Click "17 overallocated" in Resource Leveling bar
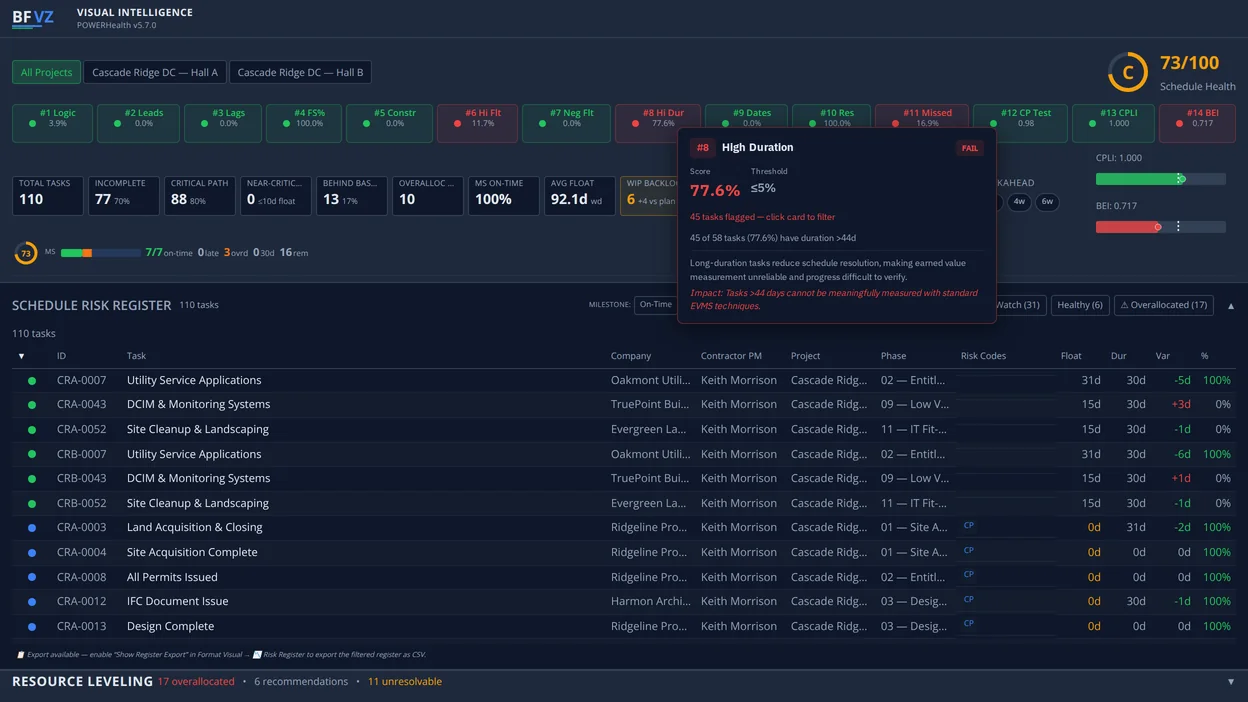The width and height of the screenshot is (1248, 702). point(196,682)
